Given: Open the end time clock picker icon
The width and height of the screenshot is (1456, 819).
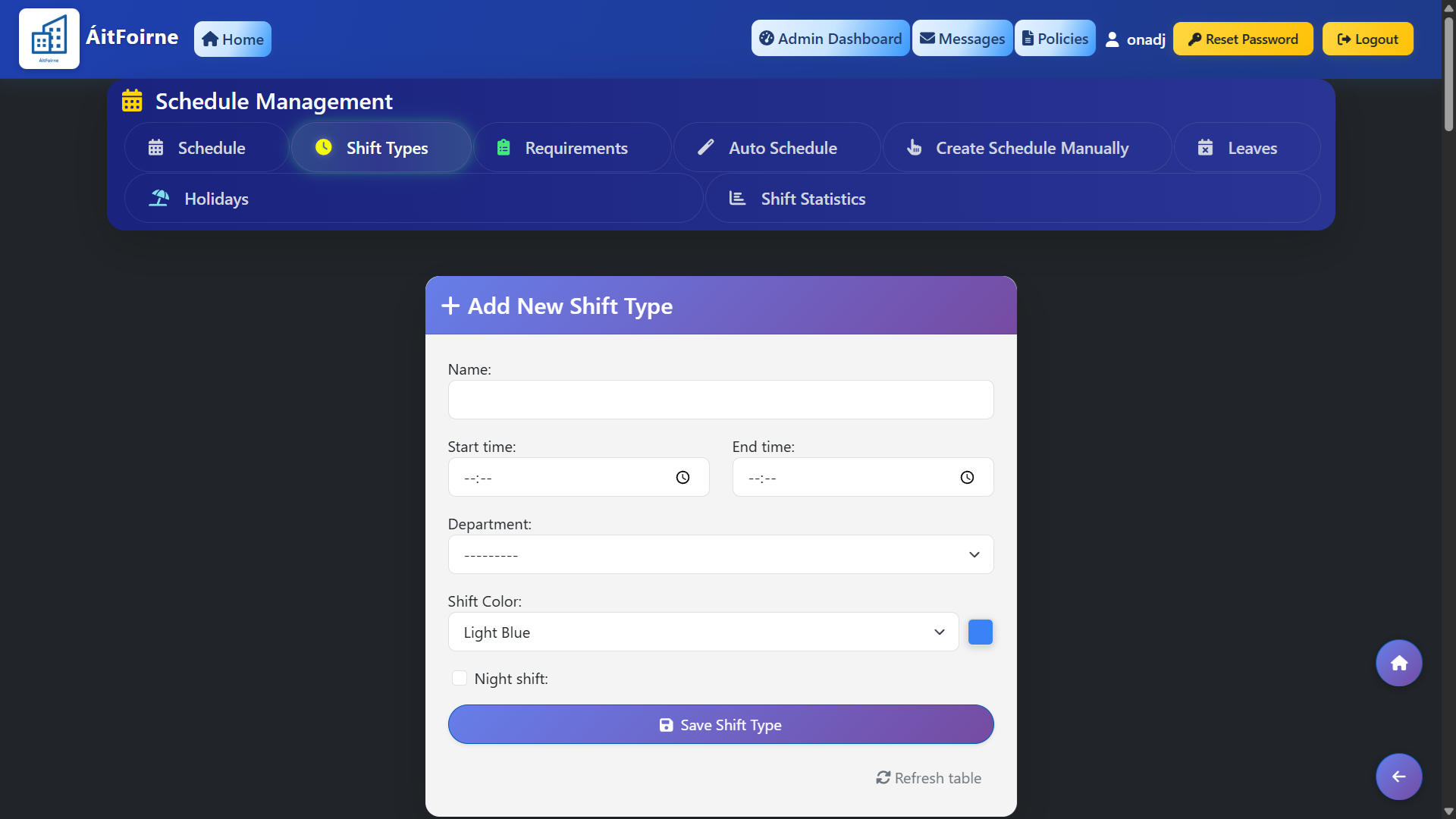Looking at the screenshot, I should pos(966,477).
